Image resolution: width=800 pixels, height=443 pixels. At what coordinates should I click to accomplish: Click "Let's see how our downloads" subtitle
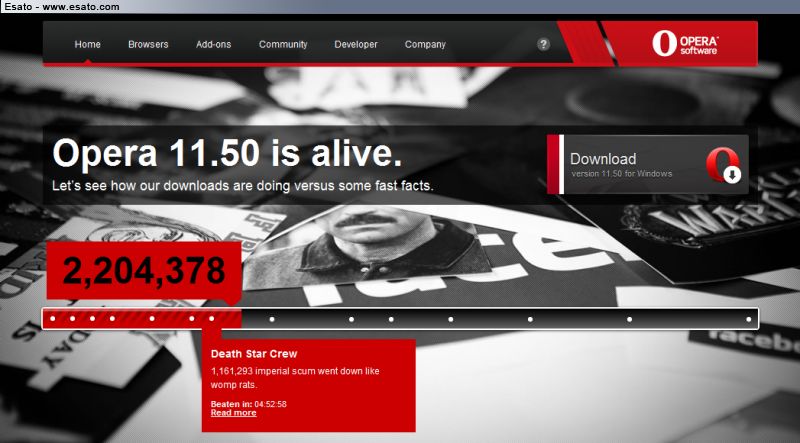[x=242, y=186]
